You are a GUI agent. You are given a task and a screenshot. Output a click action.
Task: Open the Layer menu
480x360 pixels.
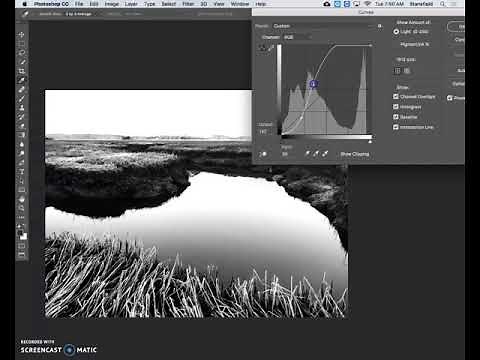[x=131, y=4]
